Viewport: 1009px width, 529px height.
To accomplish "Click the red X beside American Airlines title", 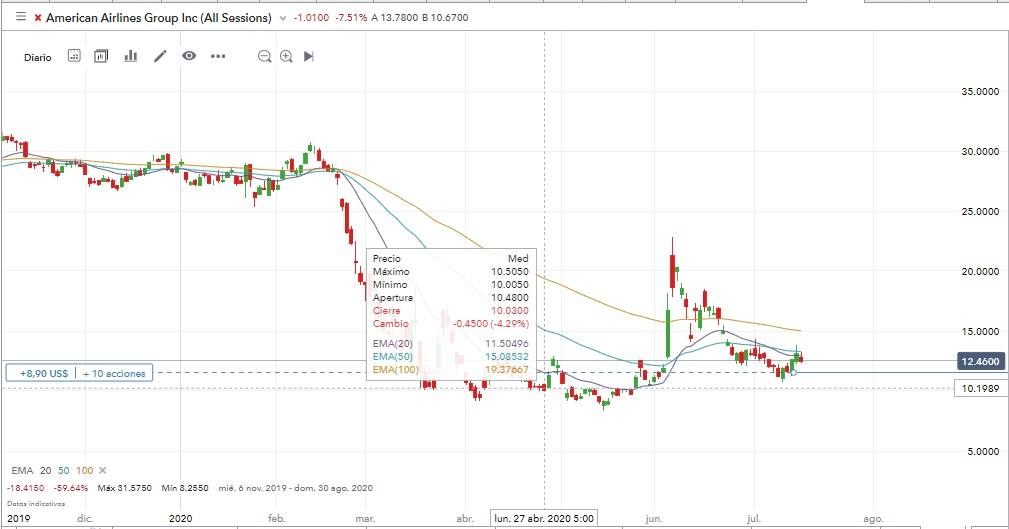I will [38, 18].
